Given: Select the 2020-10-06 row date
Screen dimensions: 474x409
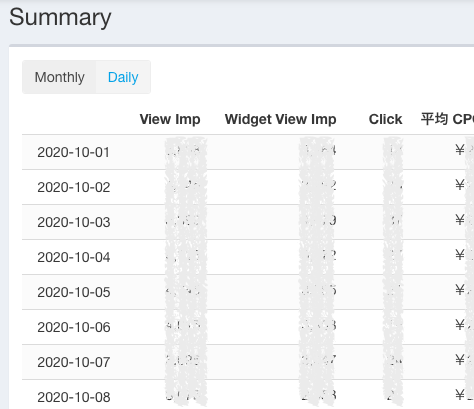Looking at the screenshot, I should pyautogui.click(x=73, y=327).
